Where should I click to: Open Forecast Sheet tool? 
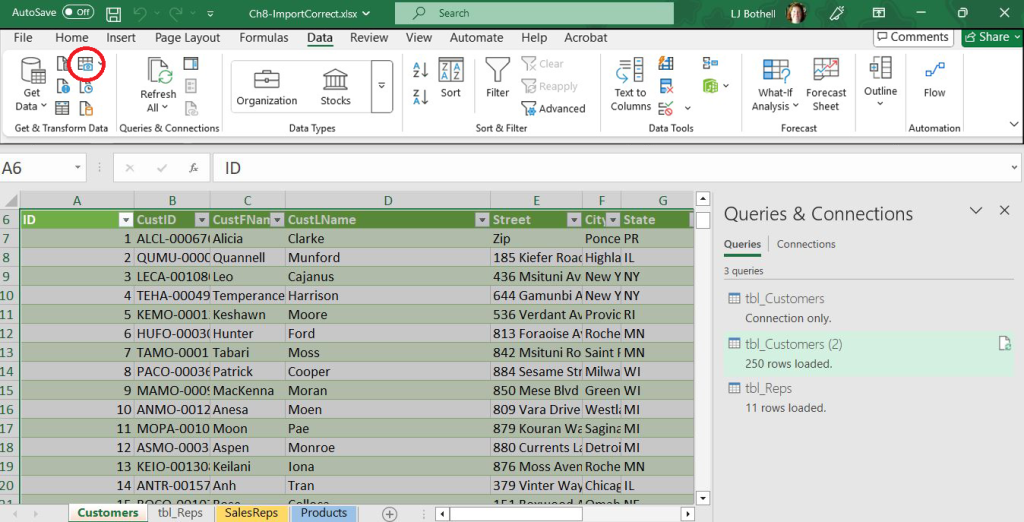coord(825,84)
